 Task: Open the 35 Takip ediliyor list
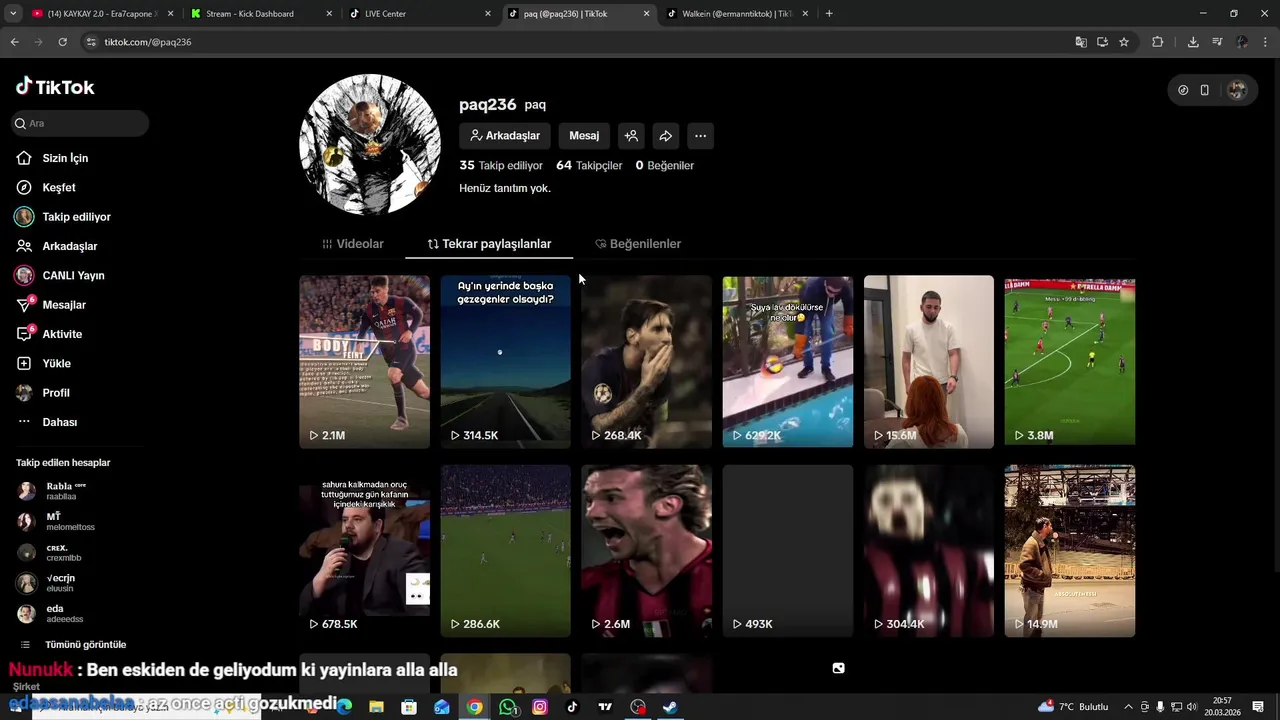tap(501, 166)
